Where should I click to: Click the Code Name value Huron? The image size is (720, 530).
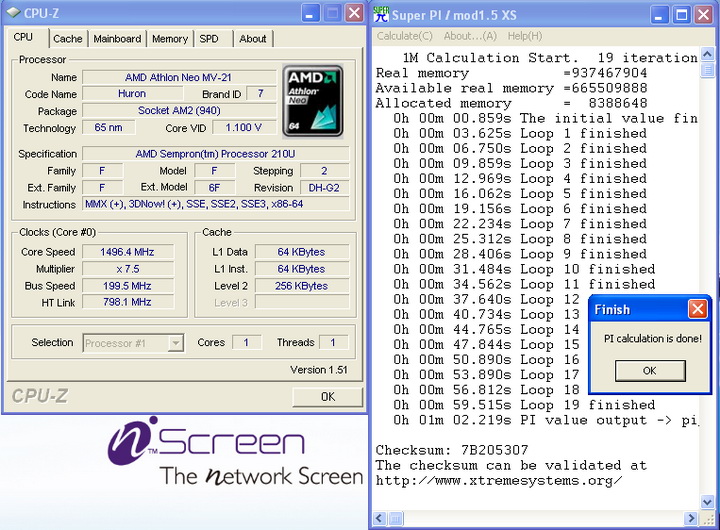click(x=132, y=94)
